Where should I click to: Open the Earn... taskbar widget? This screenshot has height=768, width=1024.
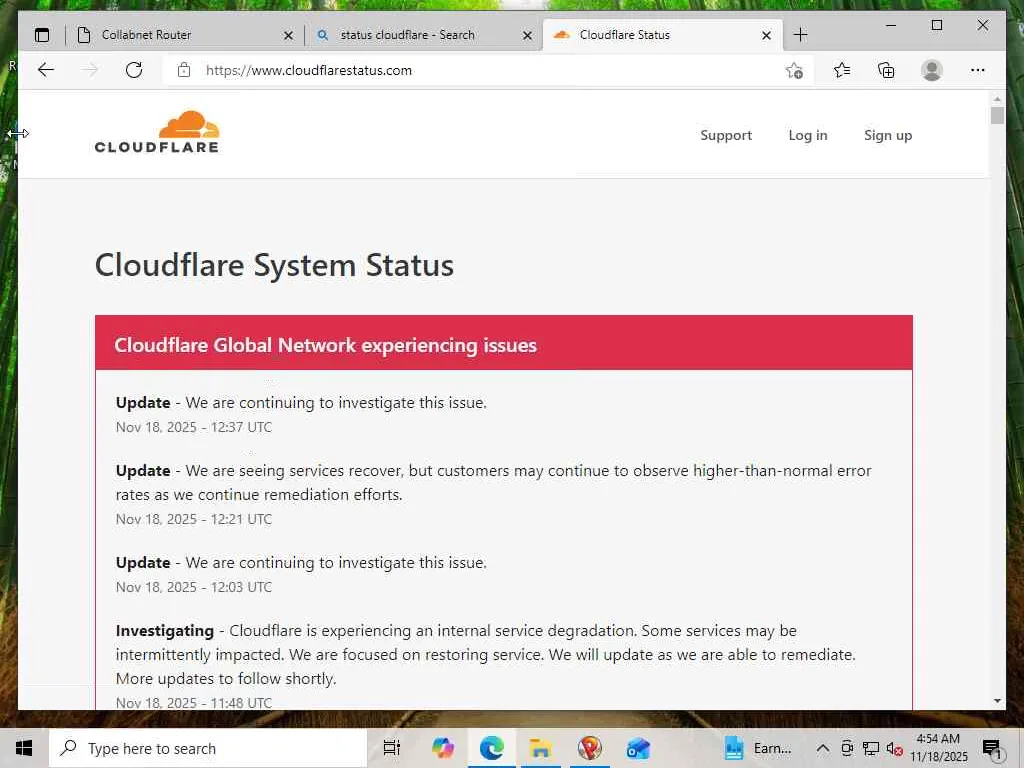758,748
